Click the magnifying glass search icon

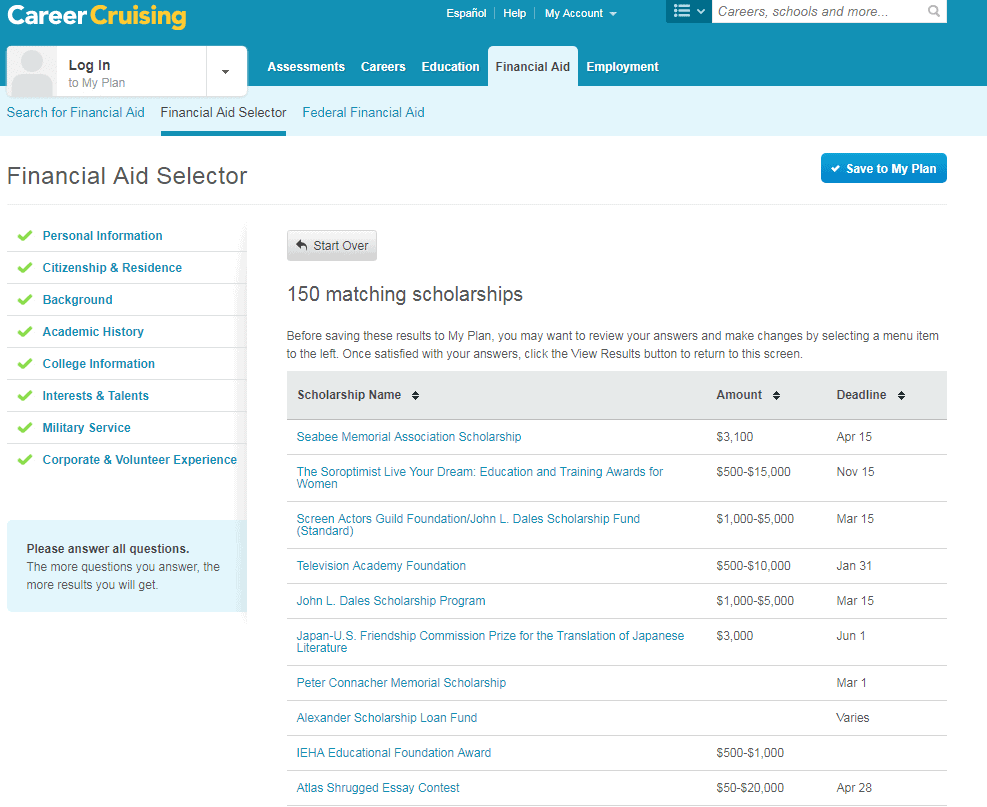[933, 11]
